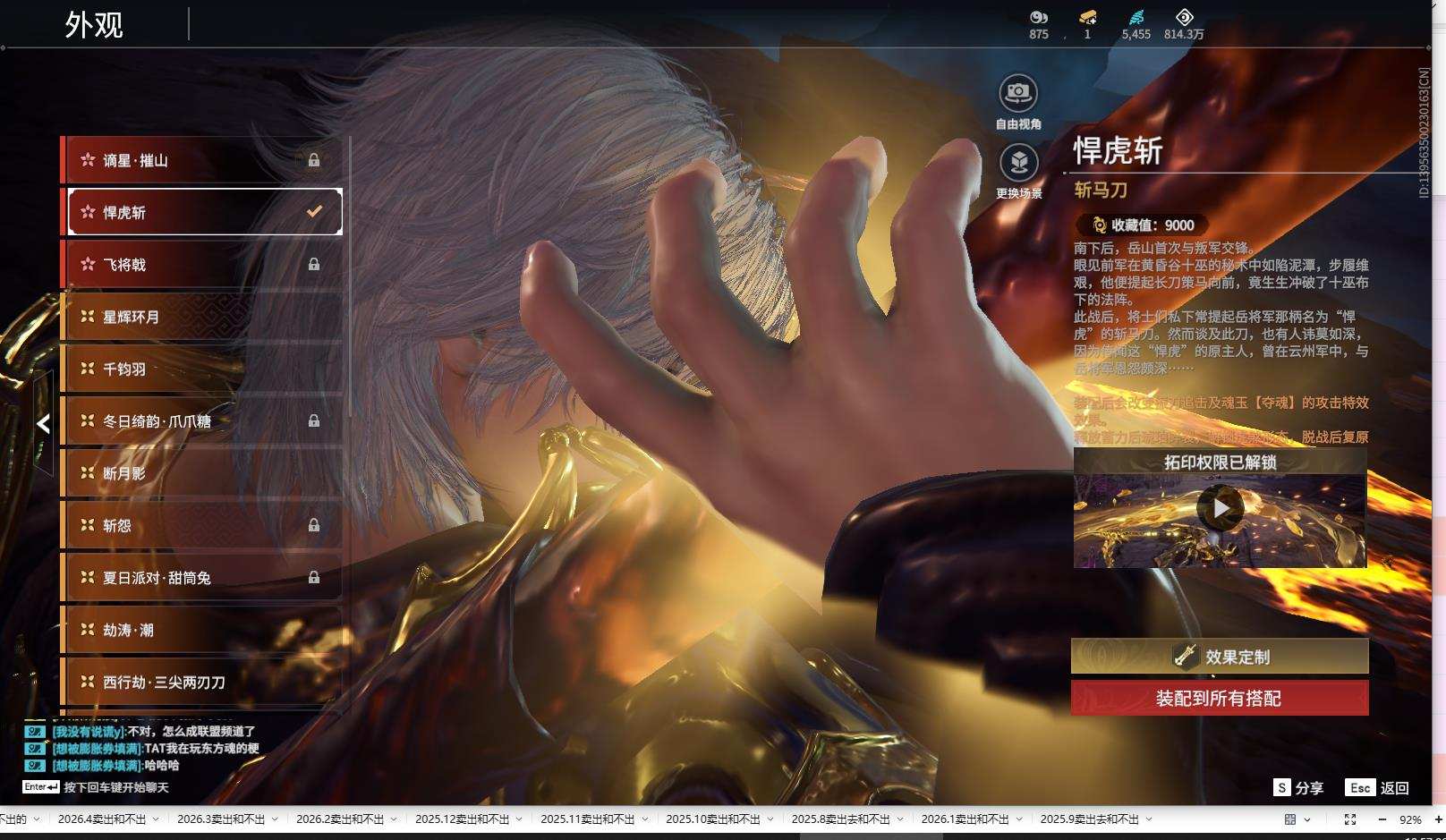Viewport: 1446px width, 840px height.
Task: Click the Esc 返回 back button
Action: (x=1377, y=787)
